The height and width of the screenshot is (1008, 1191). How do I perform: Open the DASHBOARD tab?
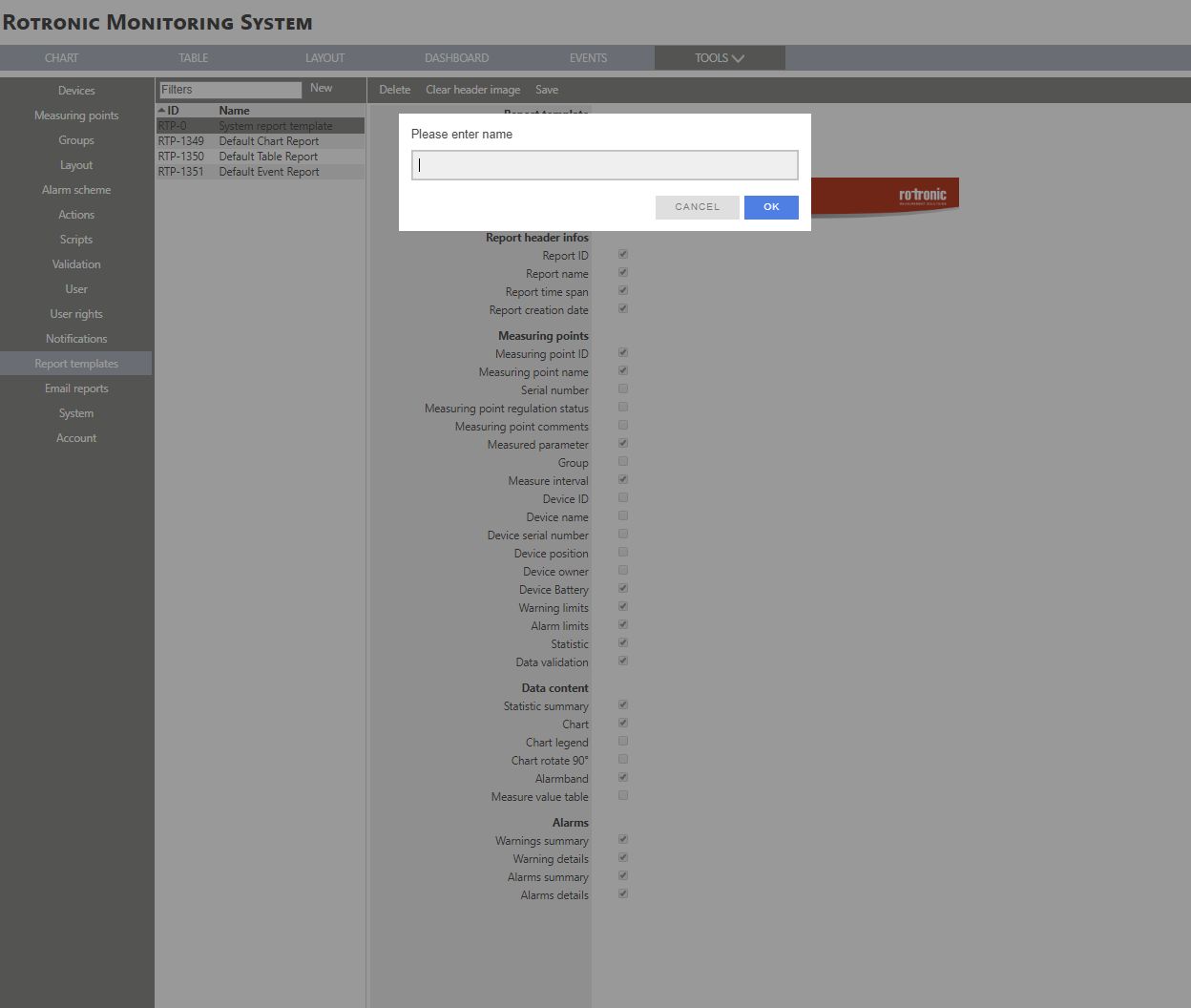click(x=457, y=58)
